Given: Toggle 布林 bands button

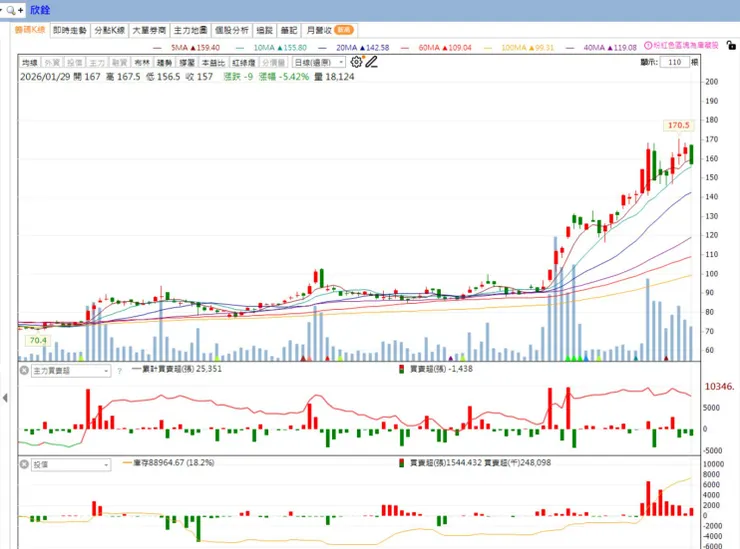Looking at the screenshot, I should [x=142, y=62].
